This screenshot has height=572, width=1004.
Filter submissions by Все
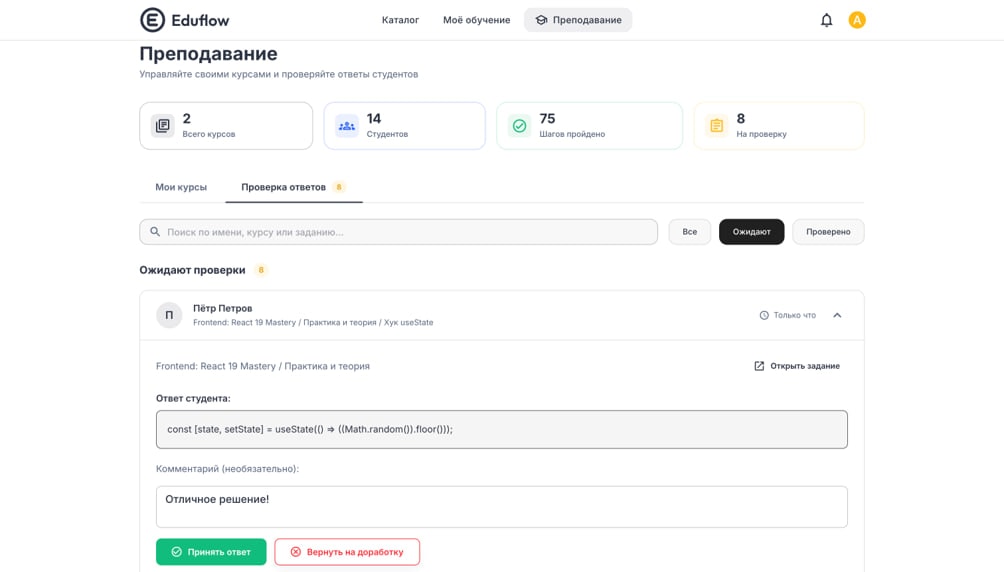pos(690,232)
